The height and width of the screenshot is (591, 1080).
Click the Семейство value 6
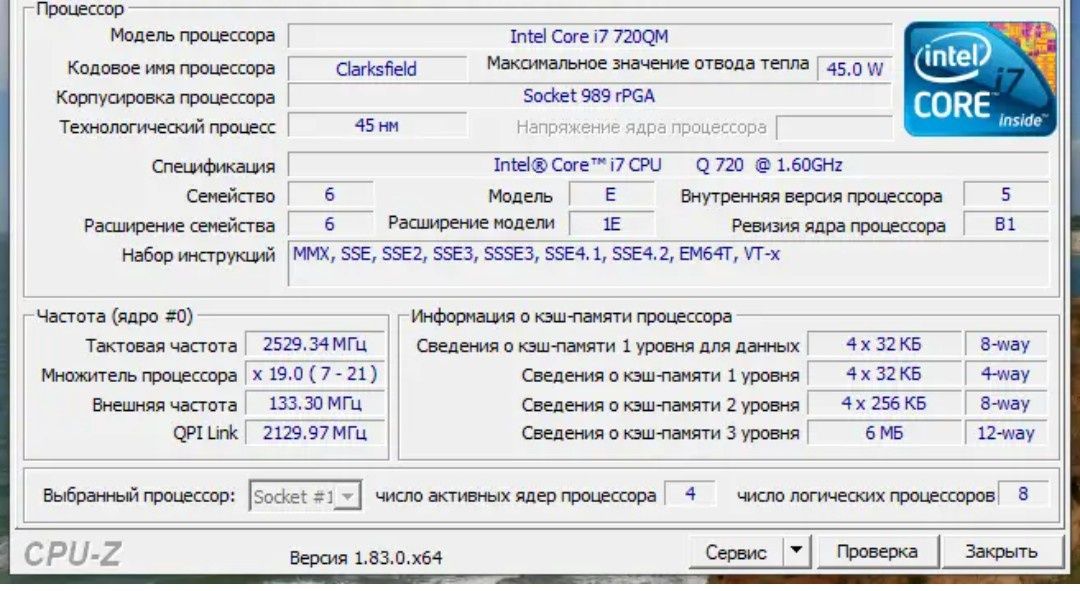pos(330,195)
